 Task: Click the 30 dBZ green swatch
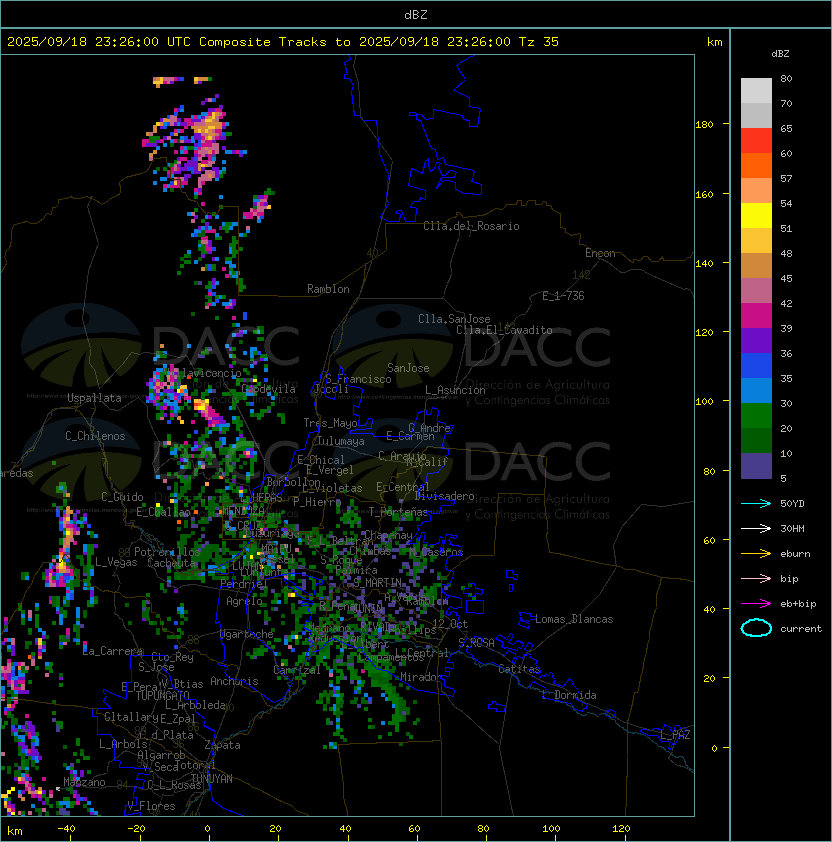pyautogui.click(x=756, y=416)
